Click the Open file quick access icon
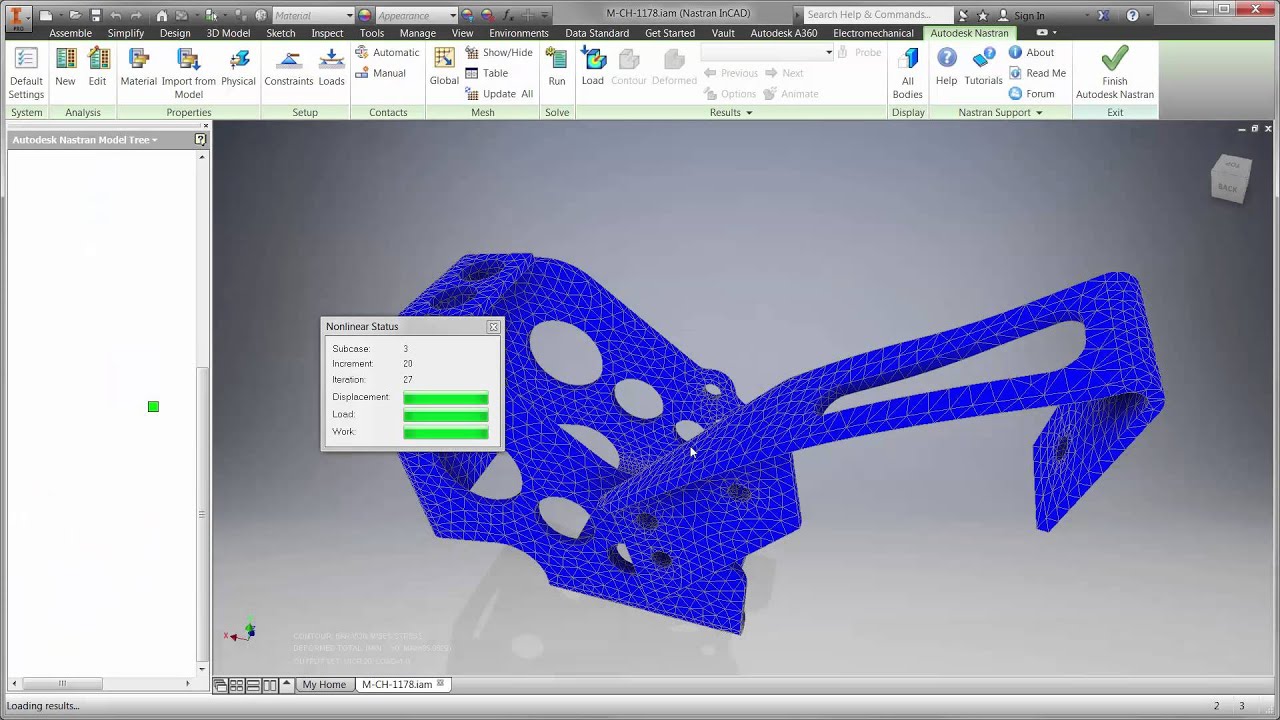Viewport: 1280px width, 720px height. click(x=75, y=15)
